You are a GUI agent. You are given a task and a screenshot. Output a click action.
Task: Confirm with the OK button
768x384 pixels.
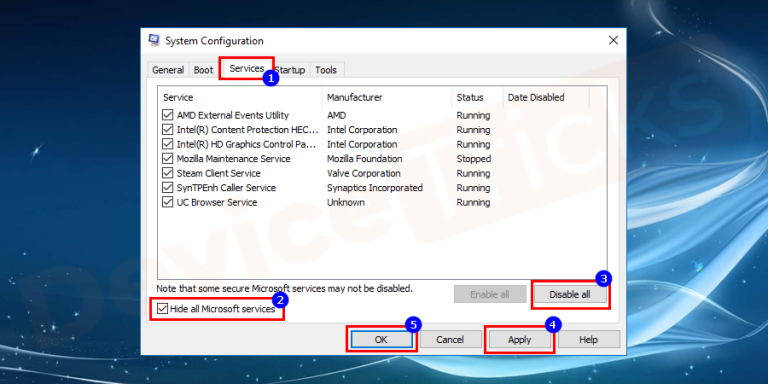point(381,339)
